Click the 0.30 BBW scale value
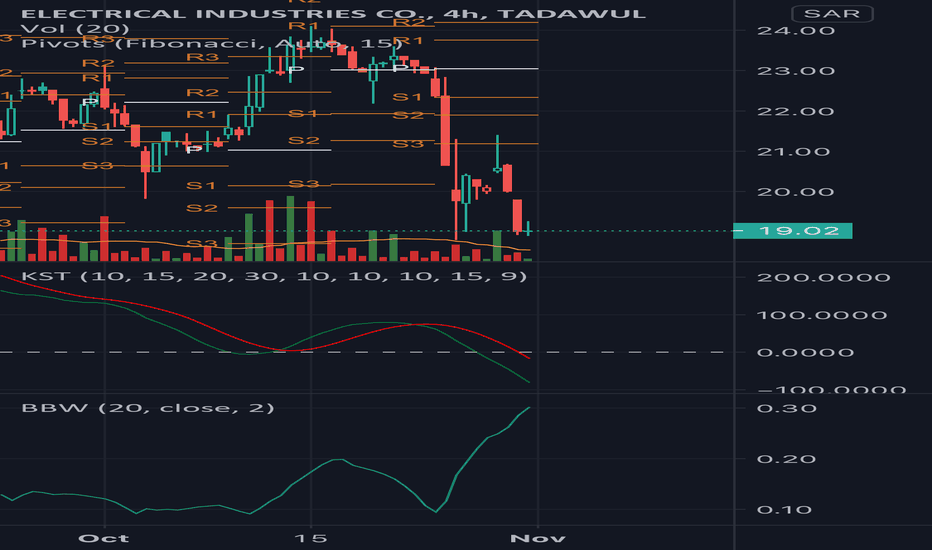The width and height of the screenshot is (932, 550). click(786, 408)
